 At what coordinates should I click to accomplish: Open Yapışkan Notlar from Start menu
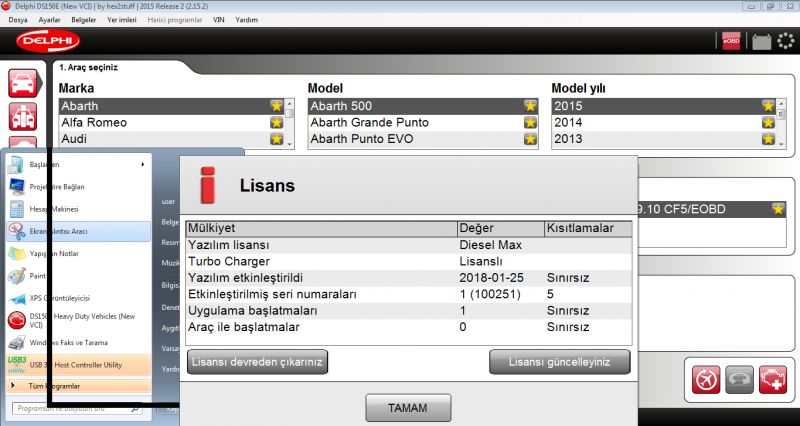(x=79, y=254)
